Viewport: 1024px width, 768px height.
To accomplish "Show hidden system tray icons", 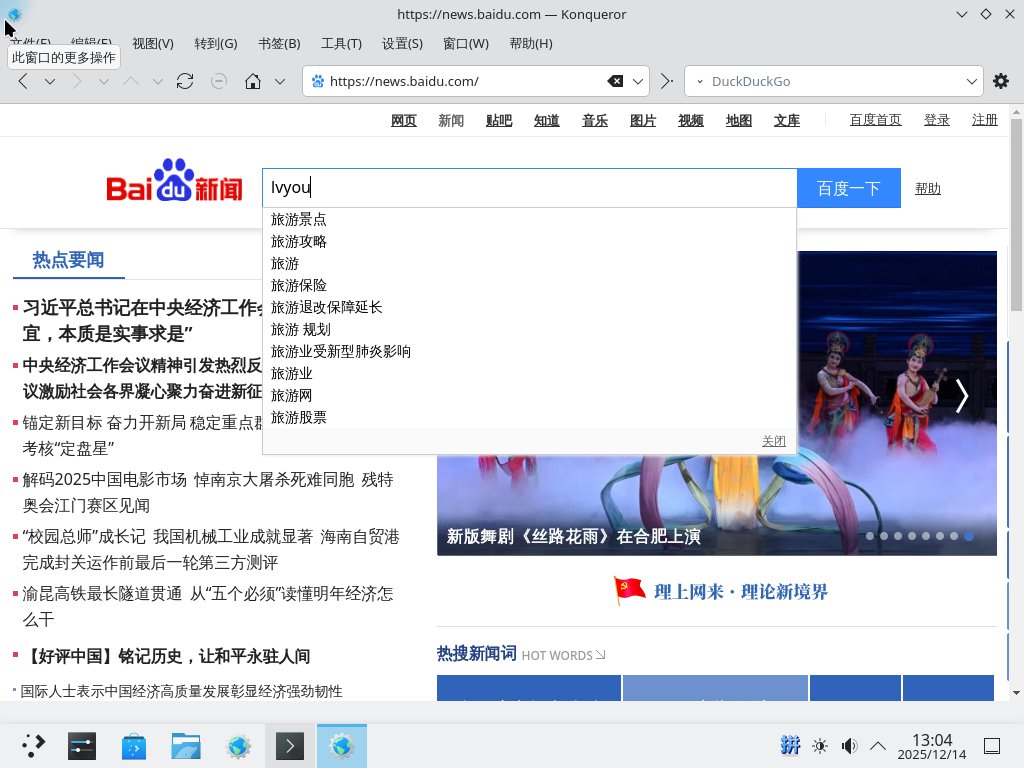I will coord(878,746).
